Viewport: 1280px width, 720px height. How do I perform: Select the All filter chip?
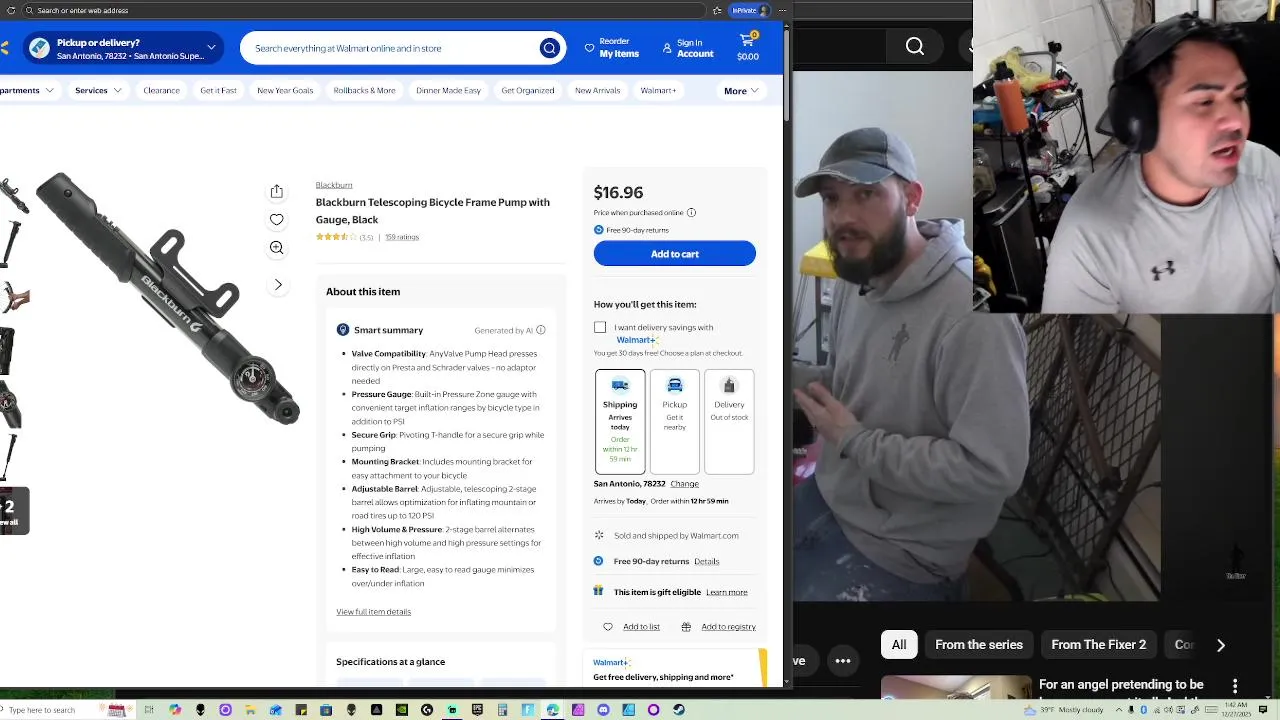(x=899, y=645)
